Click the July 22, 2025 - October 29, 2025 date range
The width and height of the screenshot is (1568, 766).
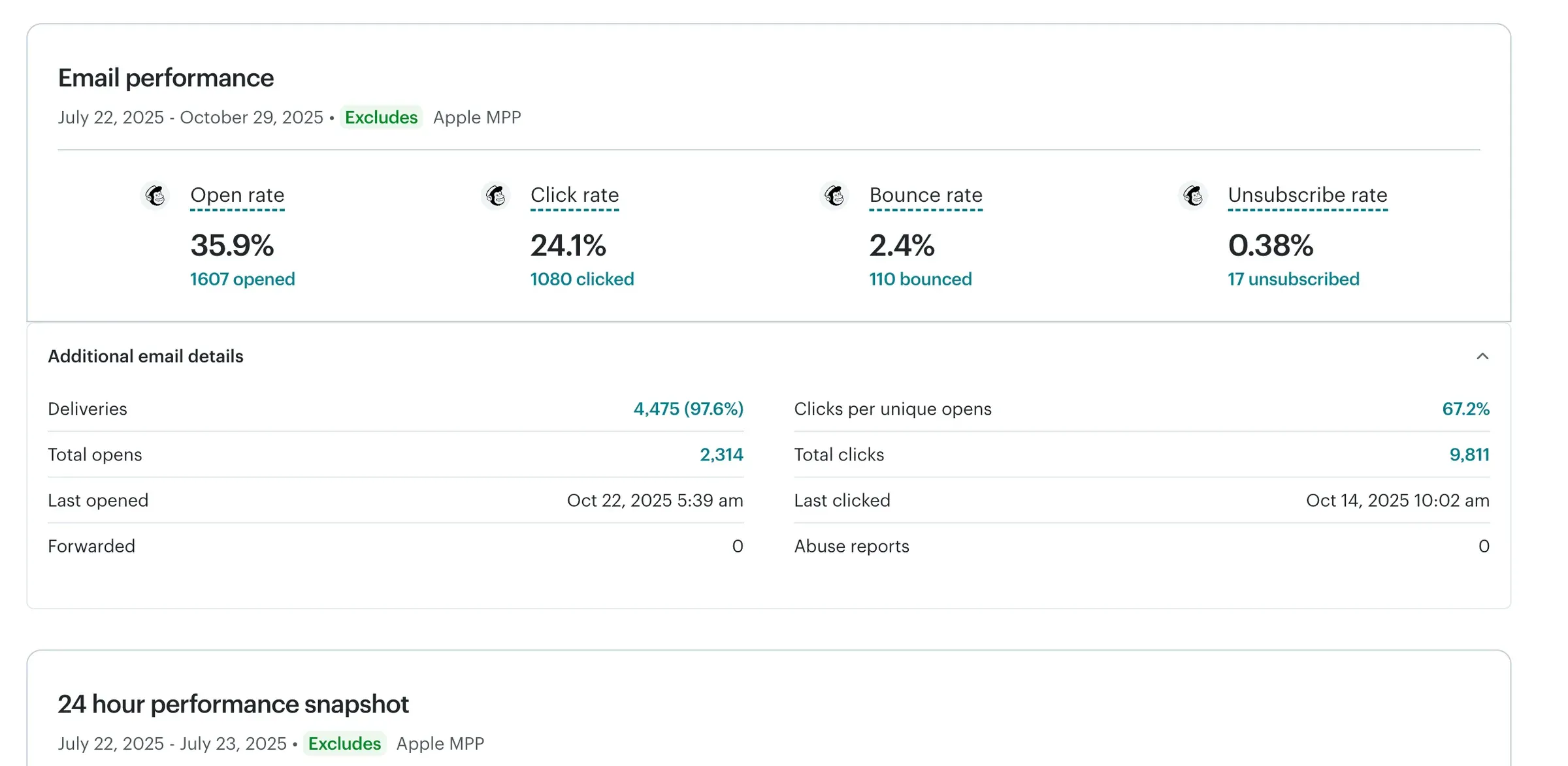[190, 118]
